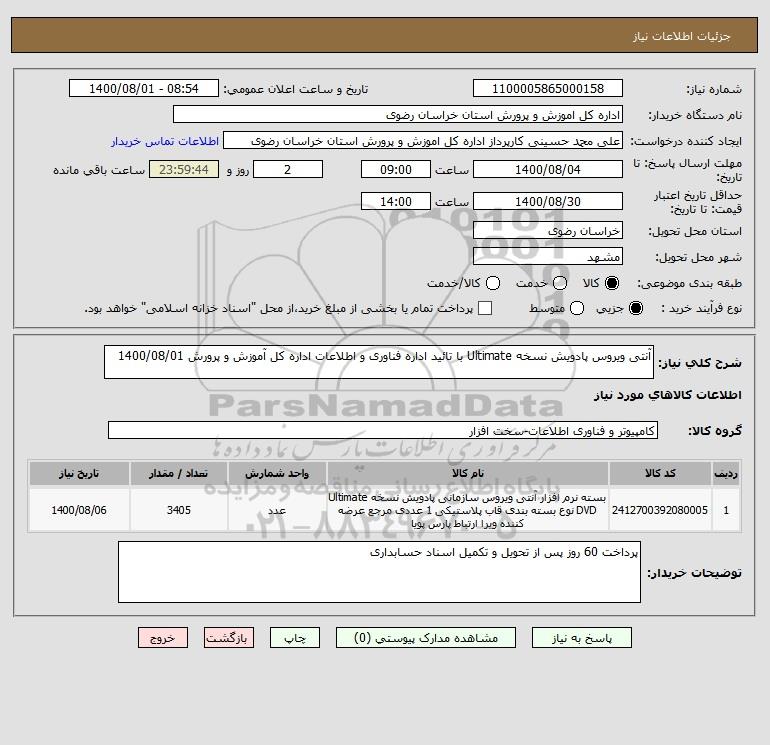The width and height of the screenshot is (770, 745).
Task: Click the اطلاعات کالاهای مورد نیاز section heading
Action: click(668, 395)
